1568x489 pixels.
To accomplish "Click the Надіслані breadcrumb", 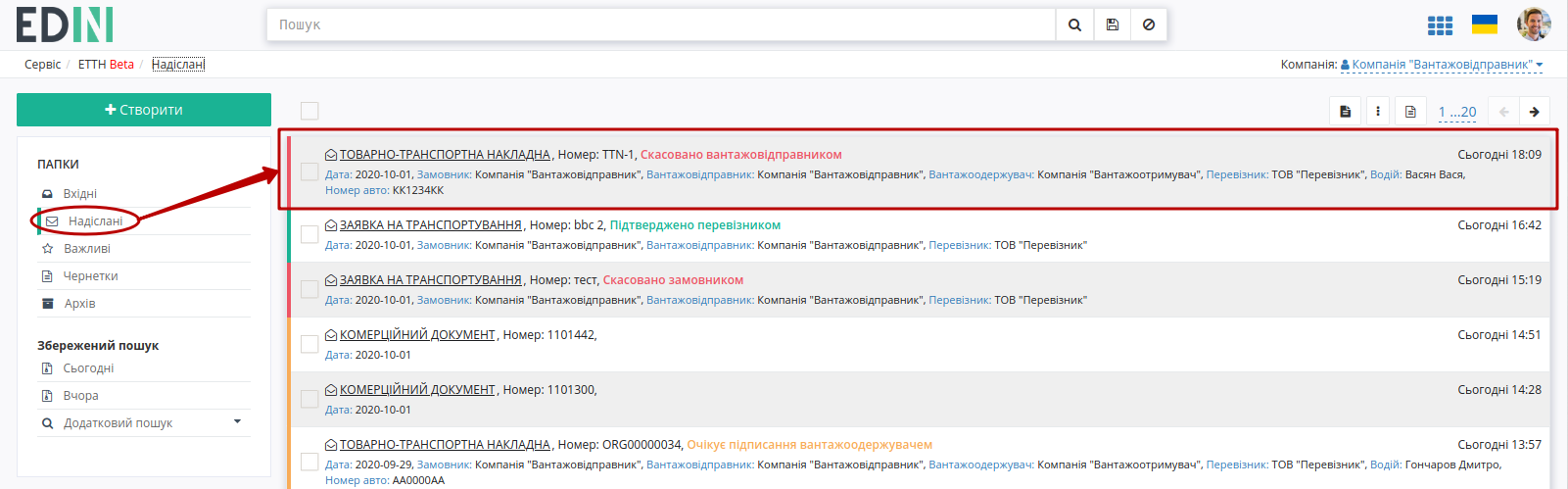I will click(x=178, y=65).
